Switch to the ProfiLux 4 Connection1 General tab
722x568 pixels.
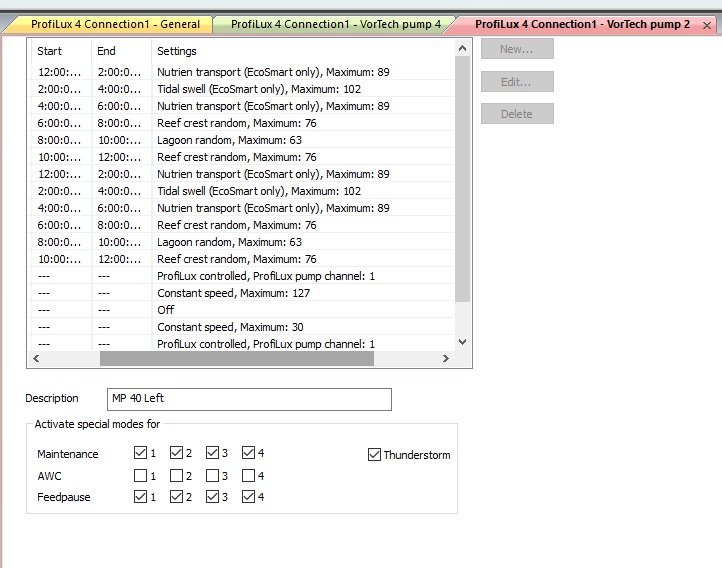click(115, 24)
